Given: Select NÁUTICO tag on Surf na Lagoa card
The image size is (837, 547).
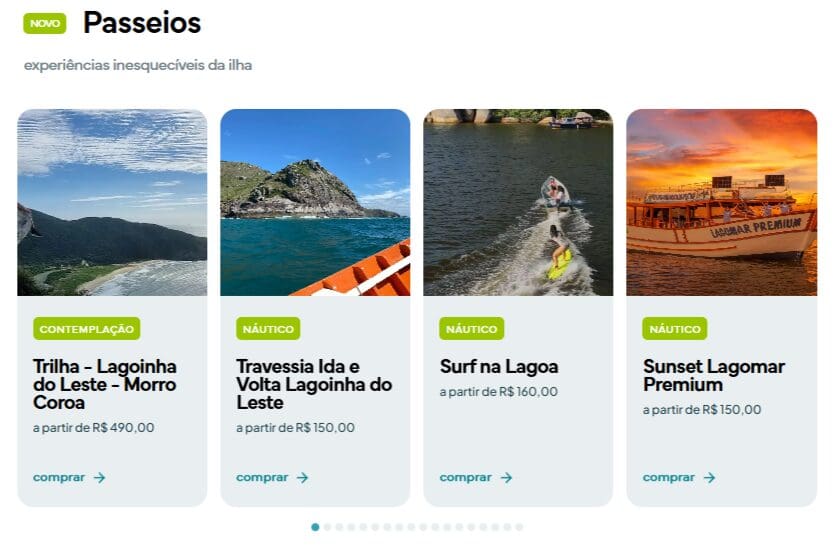Looking at the screenshot, I should [471, 329].
